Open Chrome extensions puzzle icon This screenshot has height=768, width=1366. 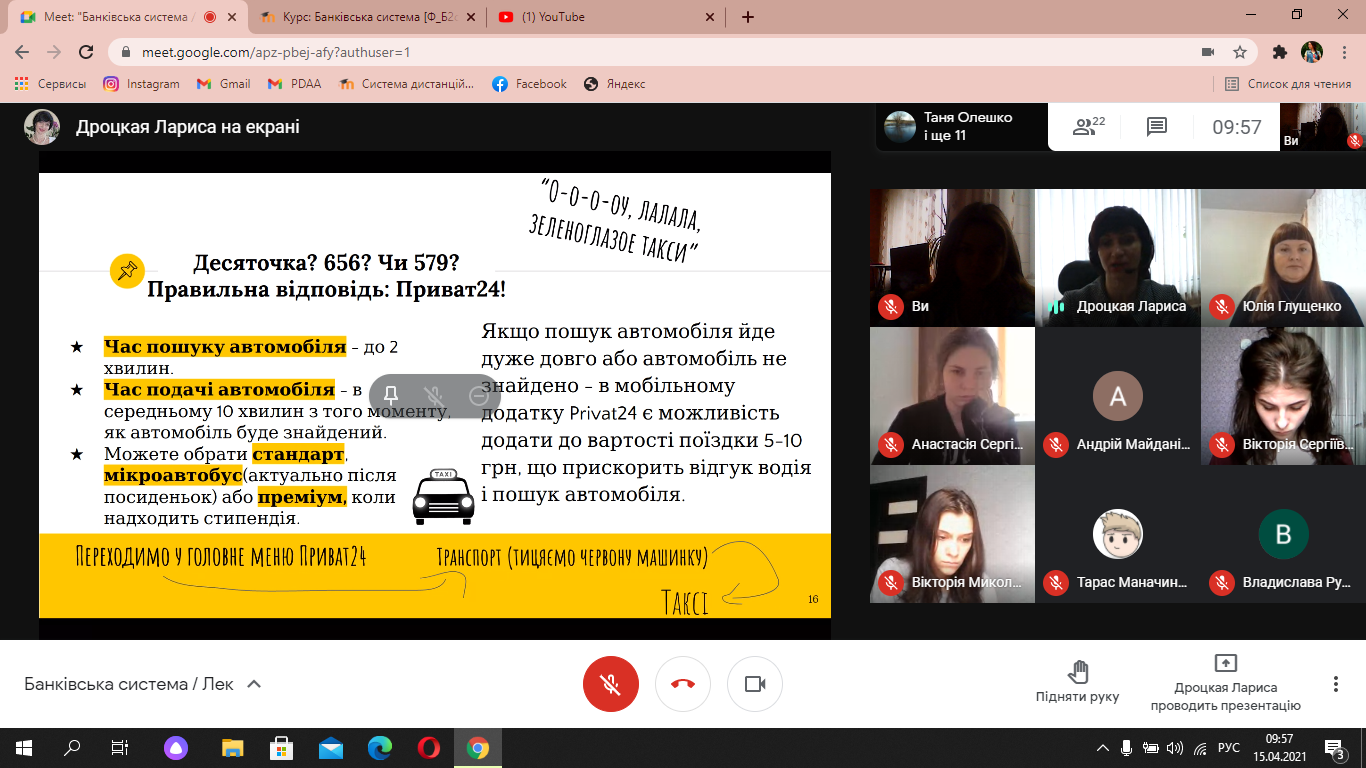coord(1279,52)
